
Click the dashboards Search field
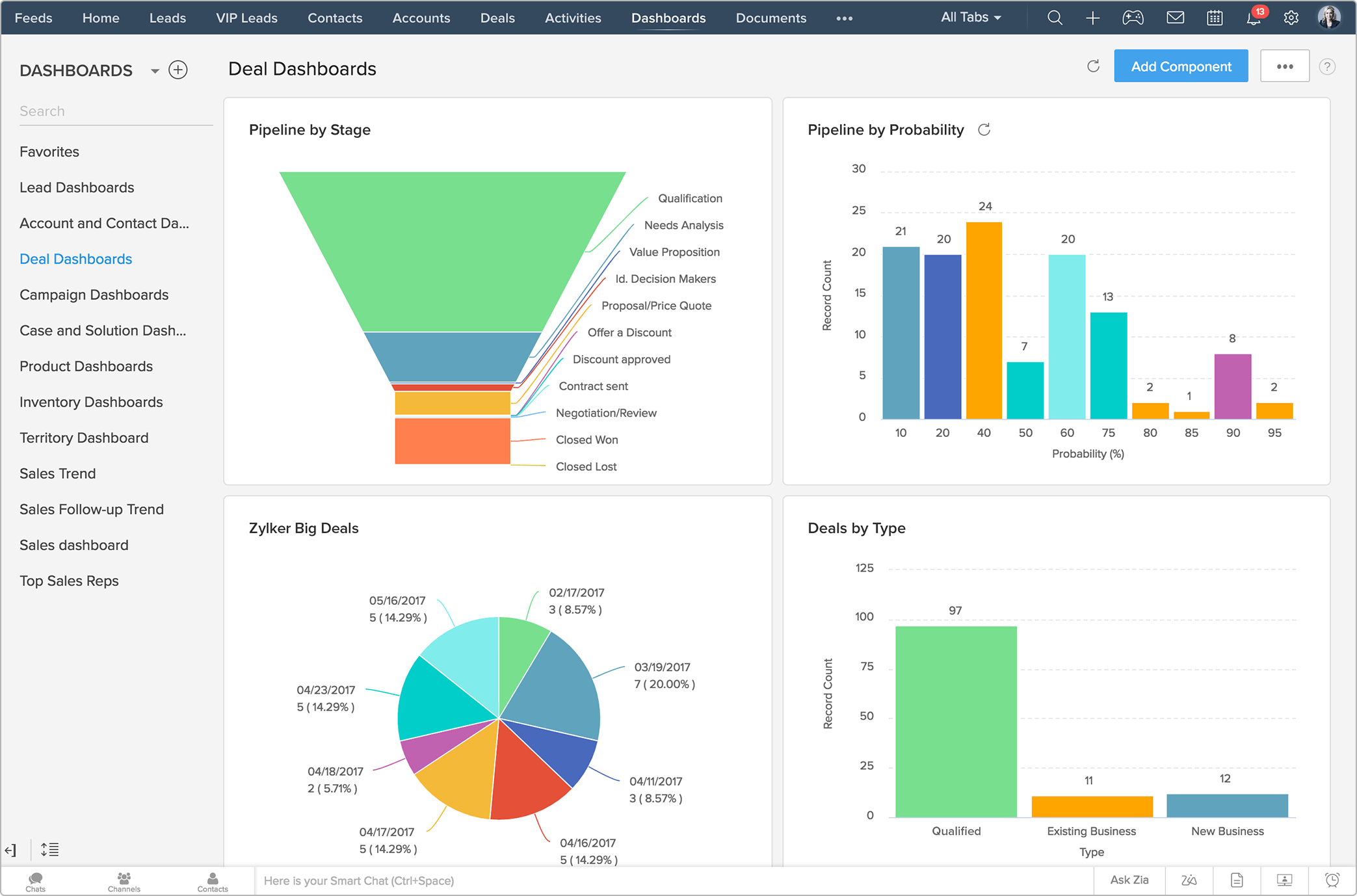[x=116, y=111]
